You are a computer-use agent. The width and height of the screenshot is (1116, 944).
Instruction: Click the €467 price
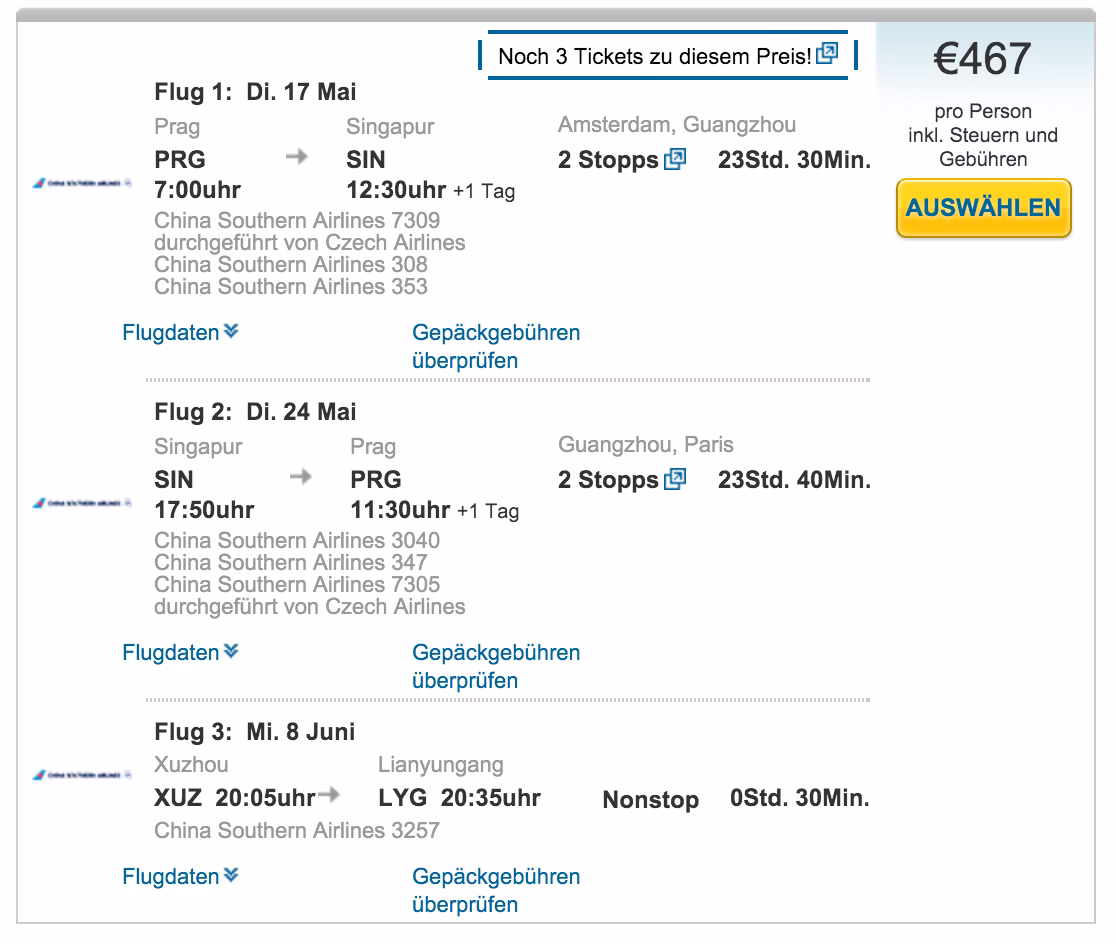coord(981,59)
